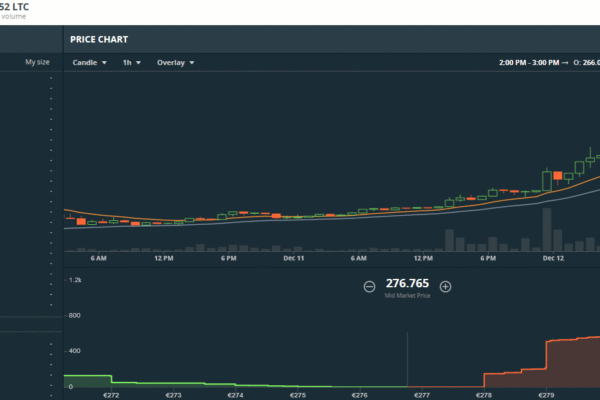
Task: Open the Candle chart type dropdown
Action: tap(89, 62)
